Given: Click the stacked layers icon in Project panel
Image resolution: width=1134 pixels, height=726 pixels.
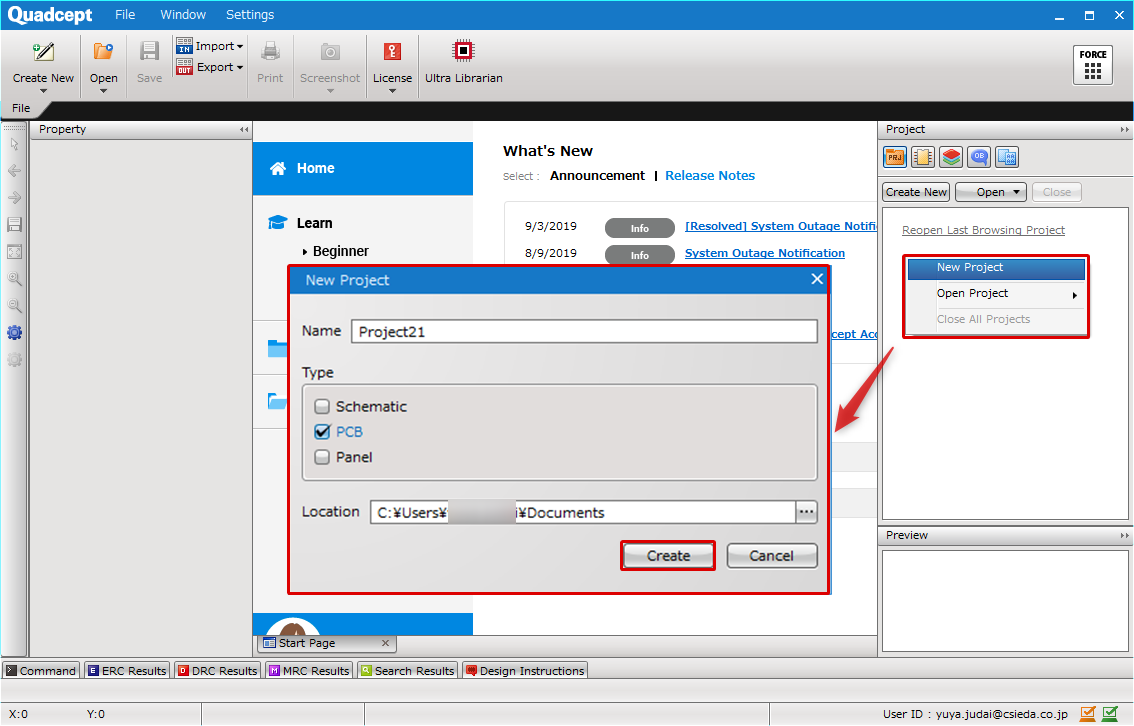Looking at the screenshot, I should coord(951,157).
